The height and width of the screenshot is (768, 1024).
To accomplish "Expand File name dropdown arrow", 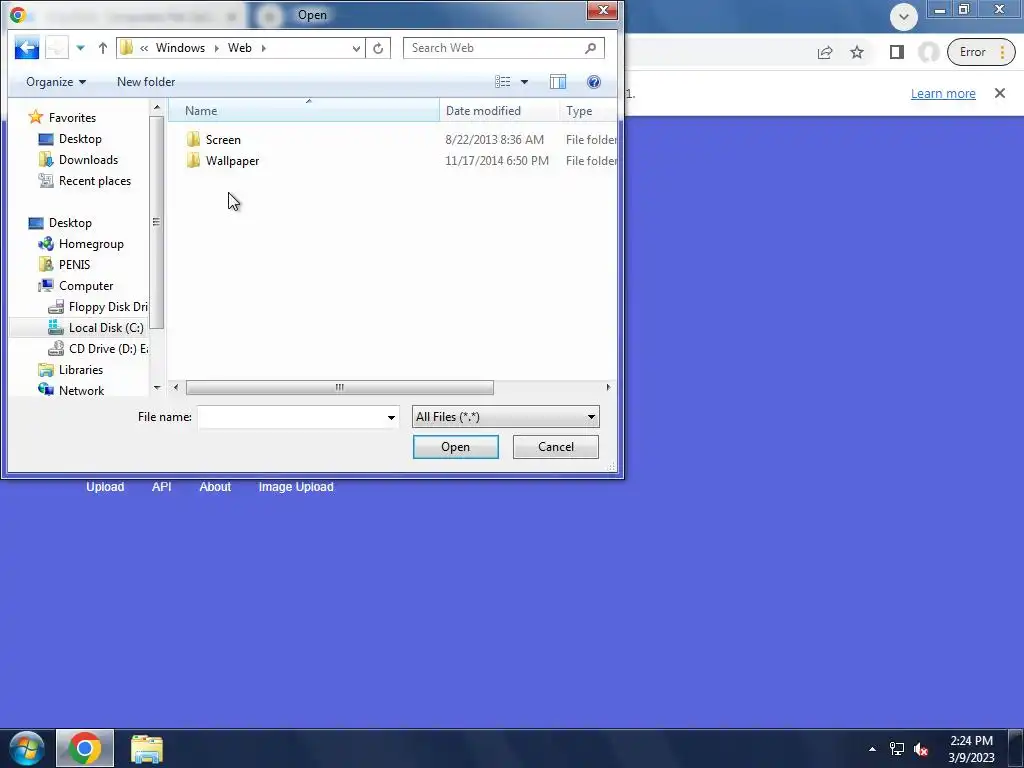I will [x=391, y=417].
